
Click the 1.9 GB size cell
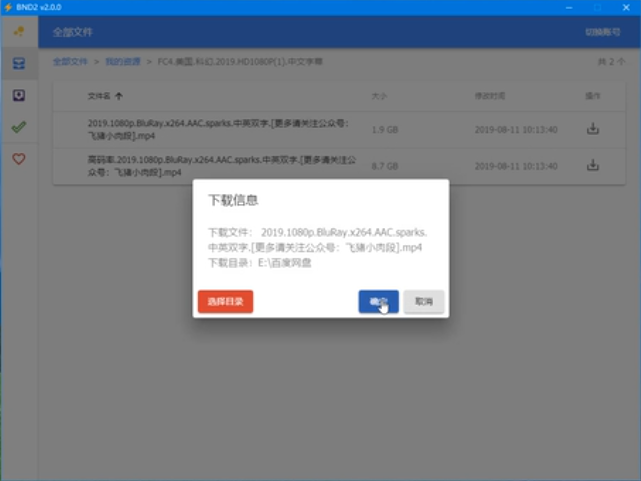[x=385, y=130]
